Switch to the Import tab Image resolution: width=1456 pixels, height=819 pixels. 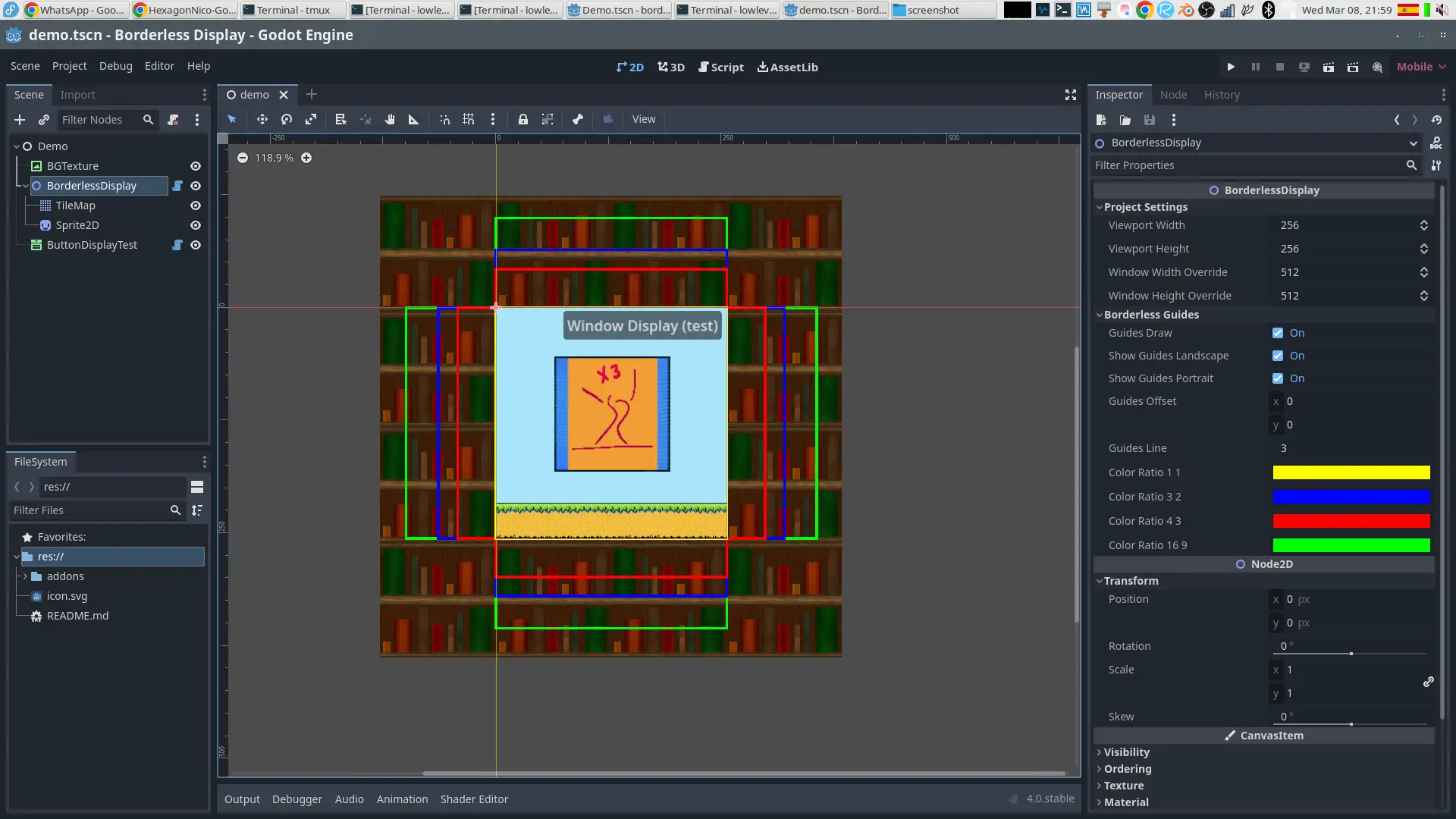[77, 95]
